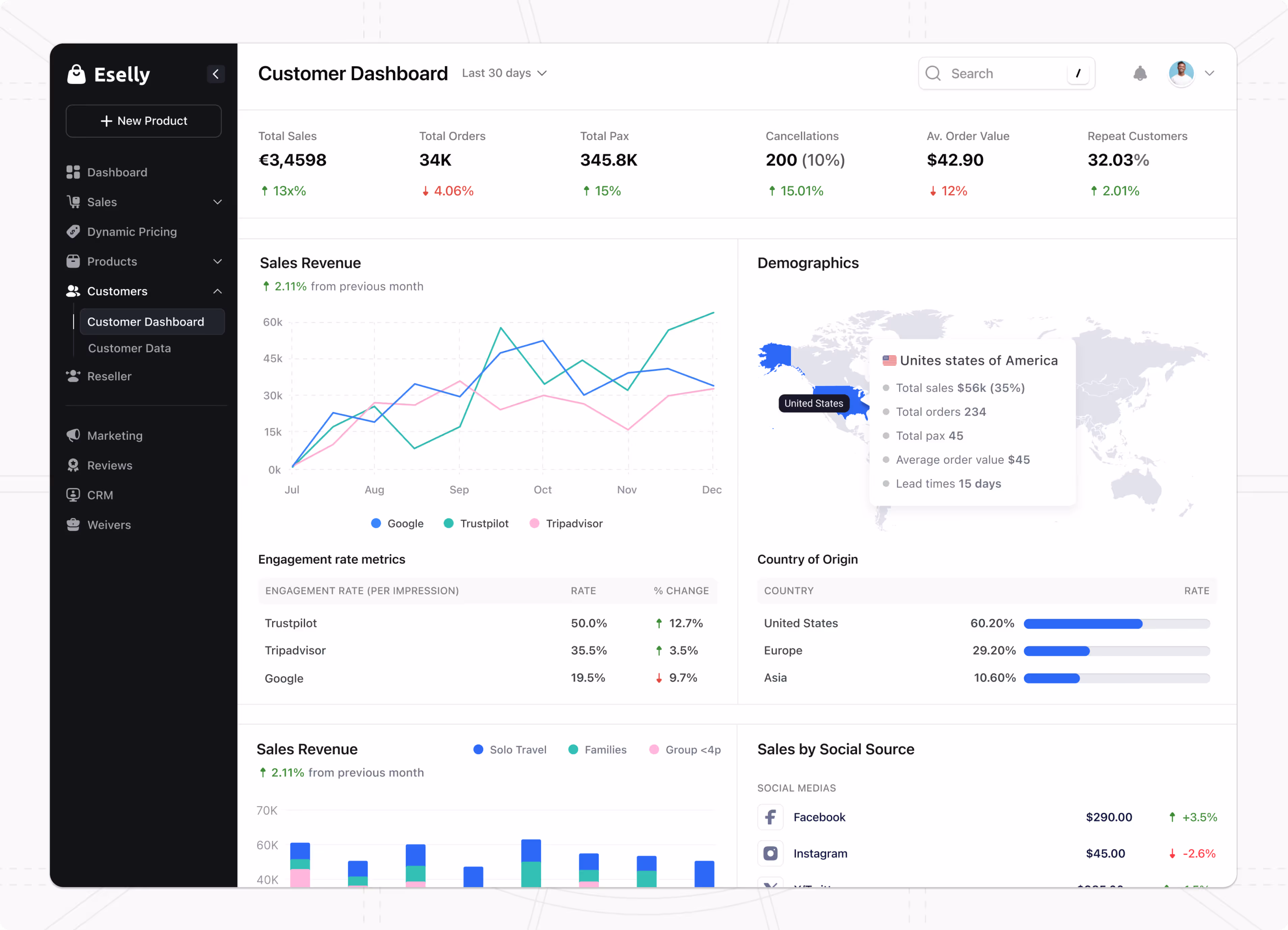The width and height of the screenshot is (1288, 930).
Task: Click the Marketing megaphone icon
Action: [x=73, y=436]
